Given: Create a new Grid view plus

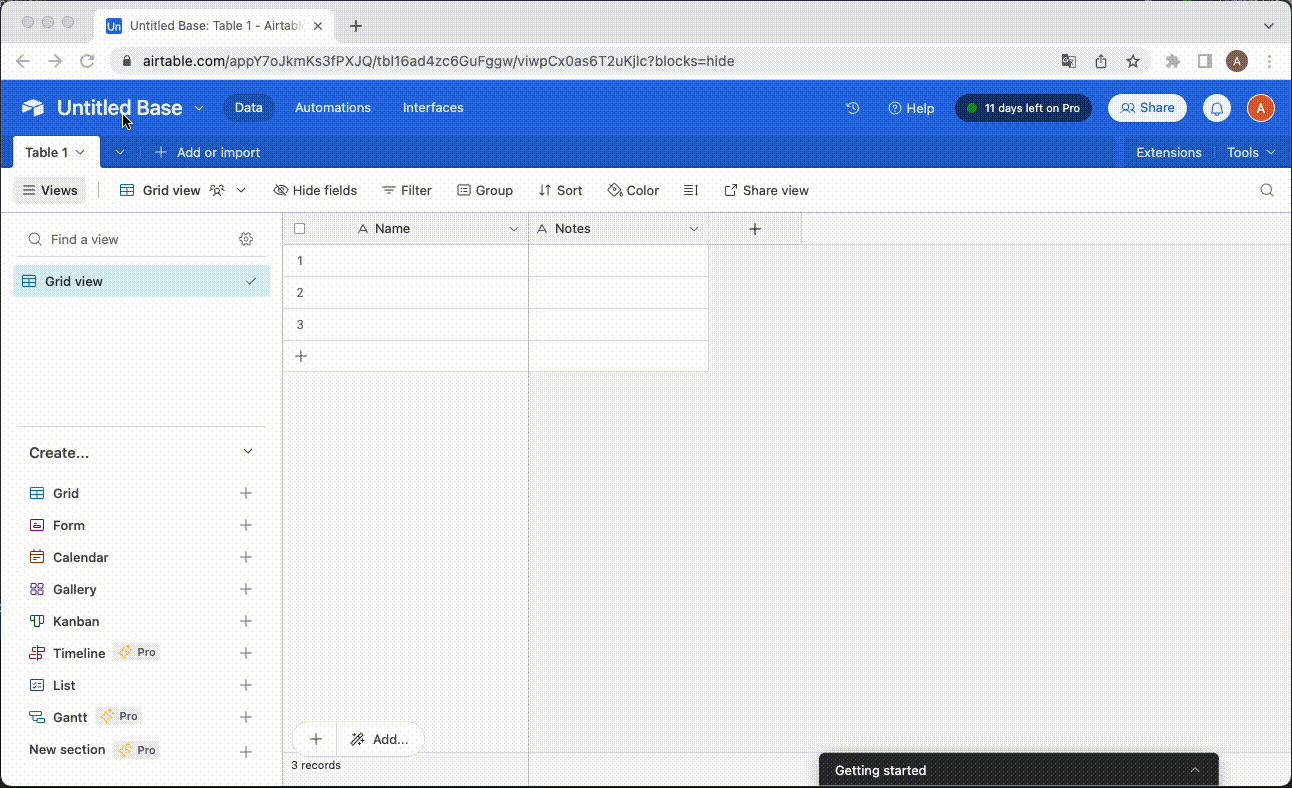Looking at the screenshot, I should tap(246, 493).
